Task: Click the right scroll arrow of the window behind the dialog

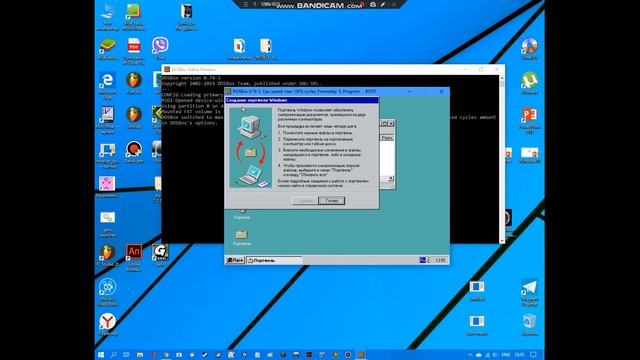Action: 391,178
